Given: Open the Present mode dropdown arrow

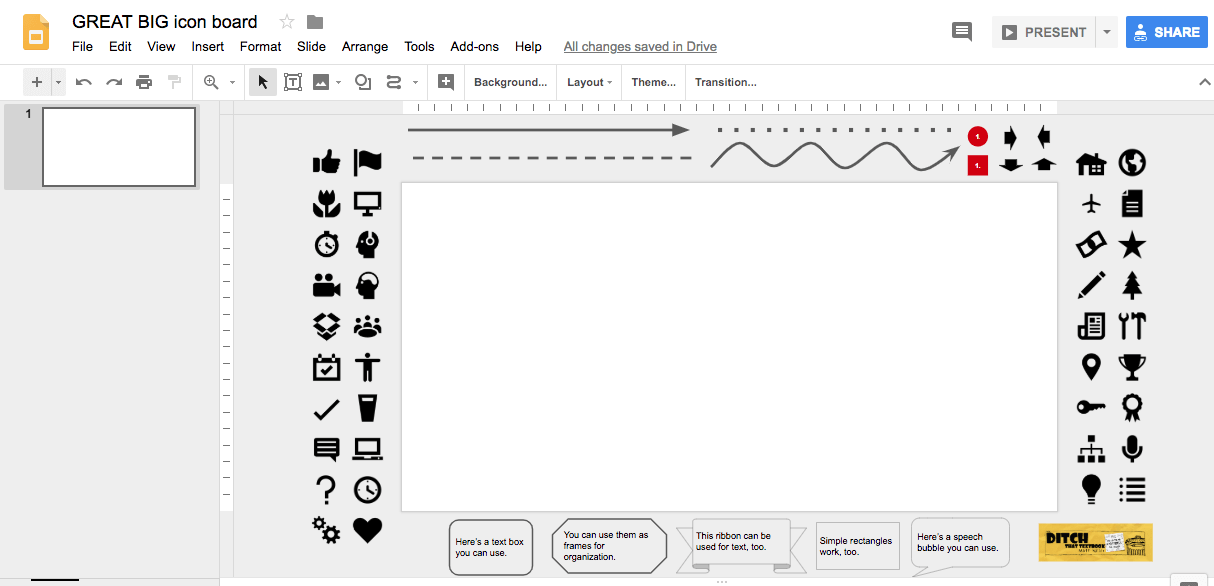Looking at the screenshot, I should pos(1106,31).
